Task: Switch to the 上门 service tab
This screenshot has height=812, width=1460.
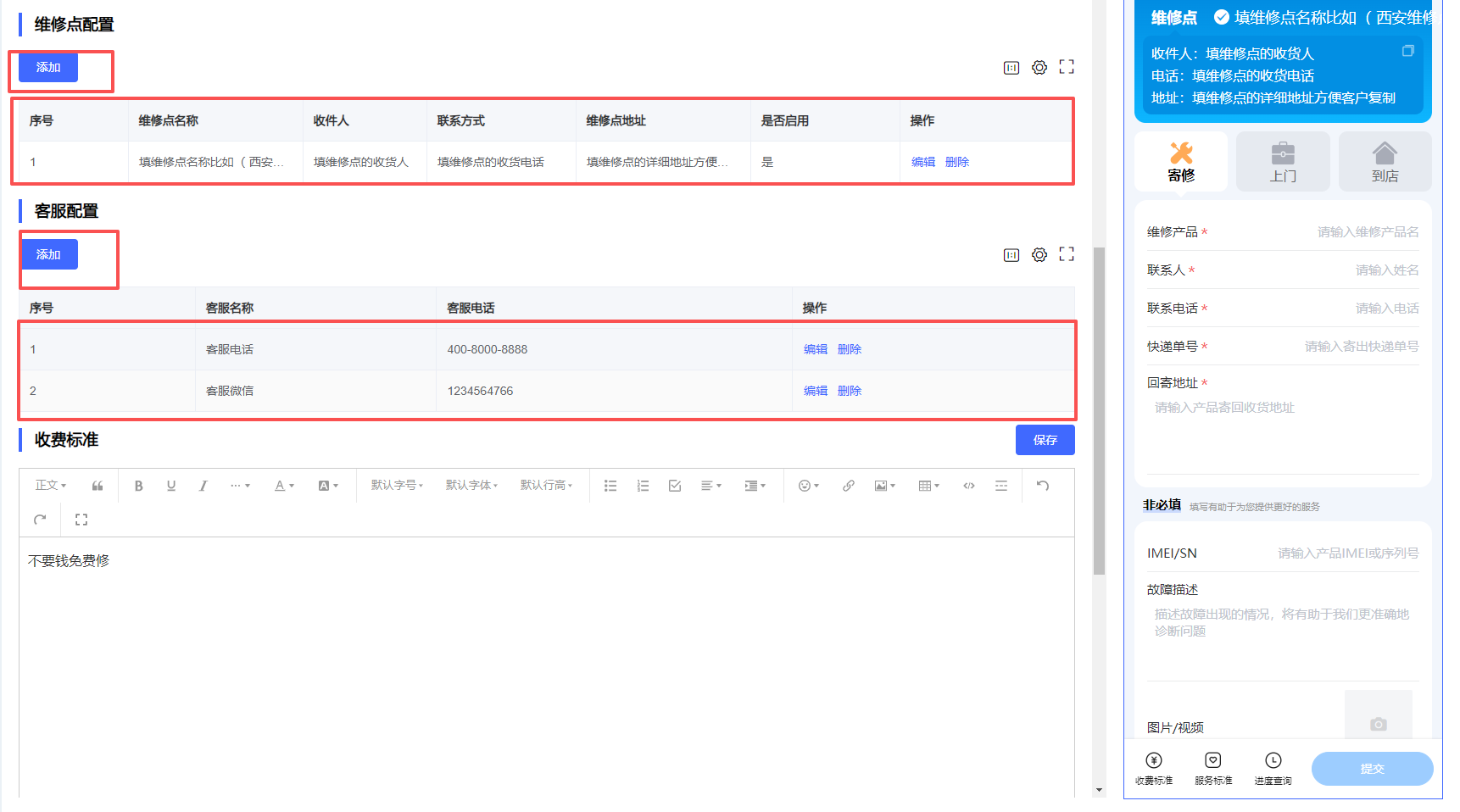Action: (x=1283, y=161)
